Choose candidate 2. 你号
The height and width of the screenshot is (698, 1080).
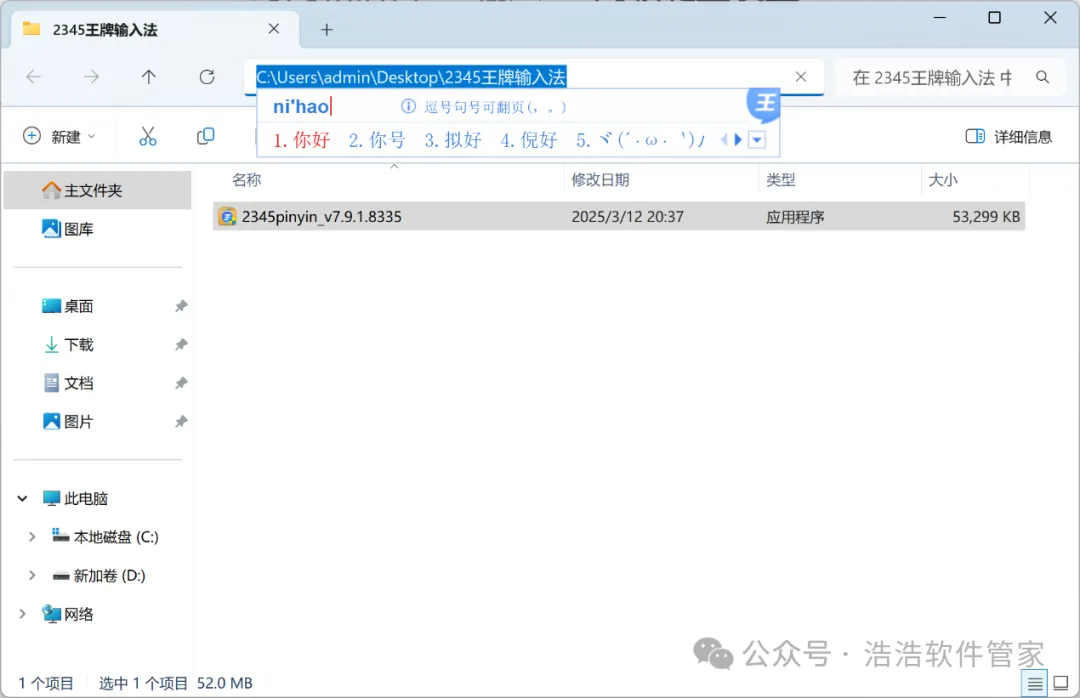[x=377, y=140]
